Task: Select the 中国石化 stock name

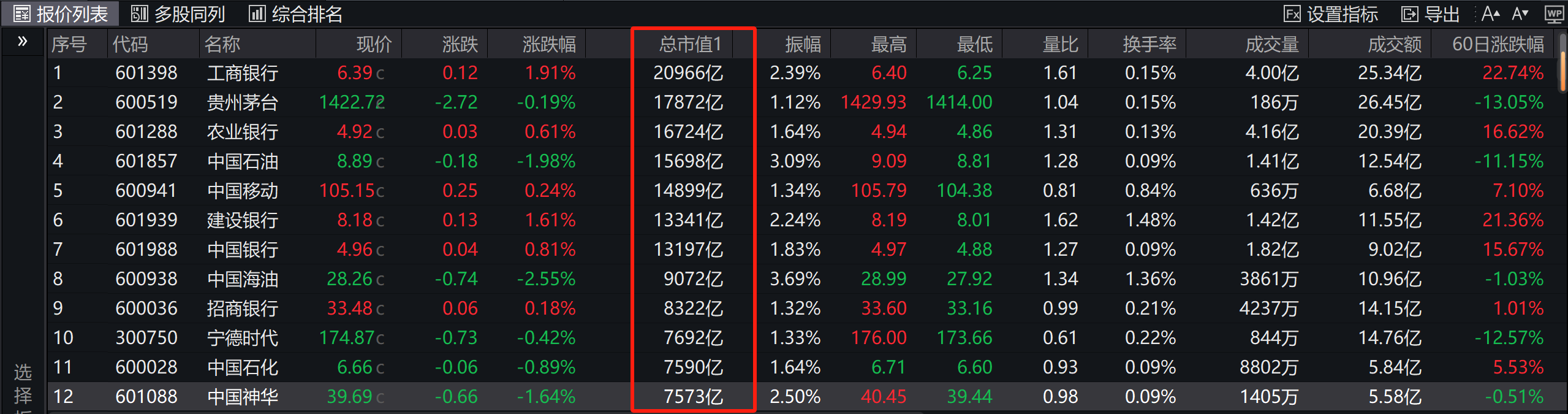Action: click(243, 367)
